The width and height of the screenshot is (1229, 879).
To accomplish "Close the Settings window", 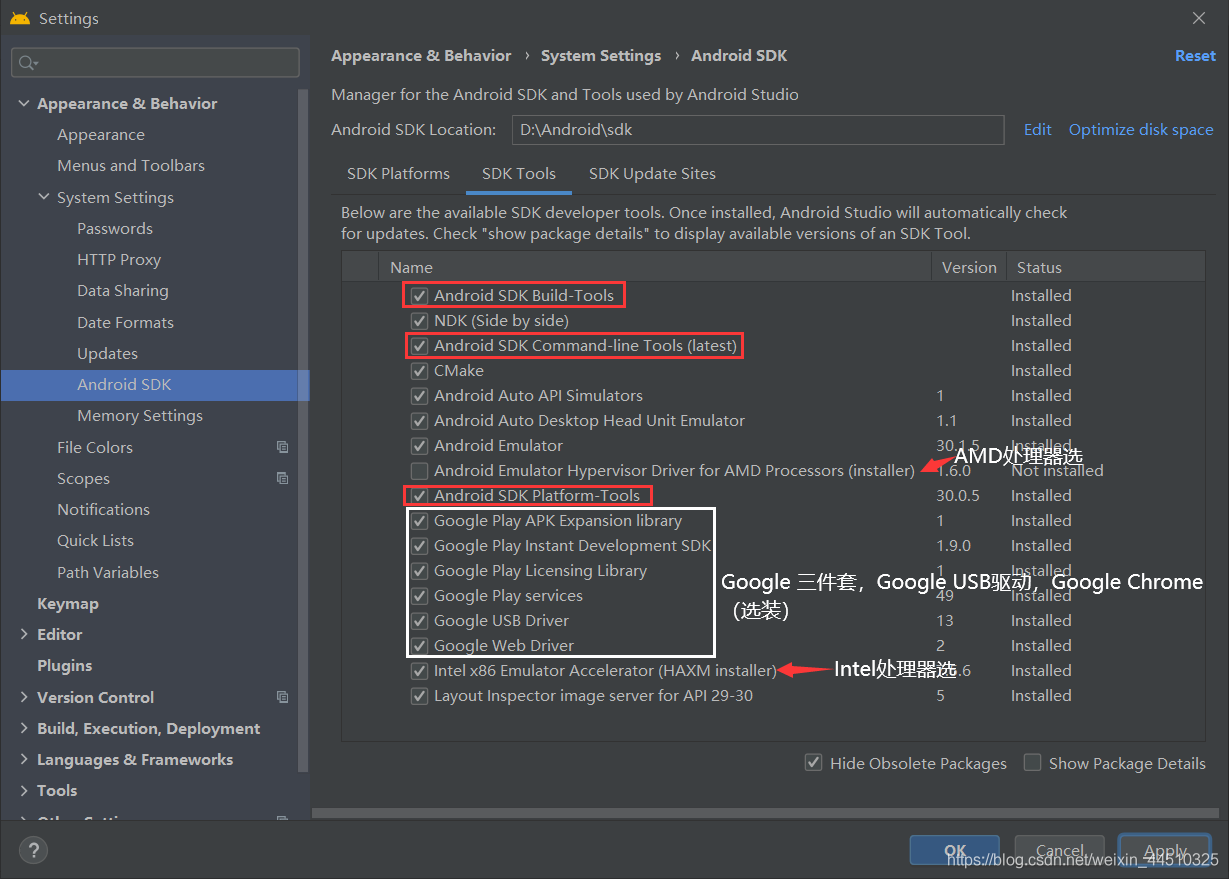I will click(x=1199, y=18).
